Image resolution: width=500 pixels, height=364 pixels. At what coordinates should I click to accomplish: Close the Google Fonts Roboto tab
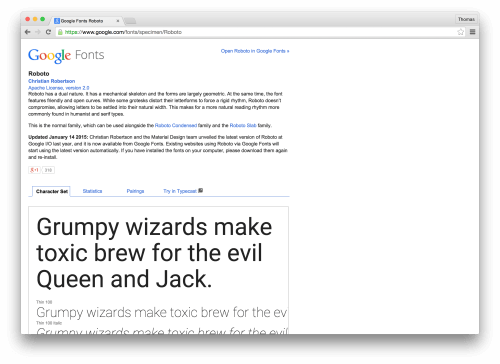pyautogui.click(x=118, y=21)
